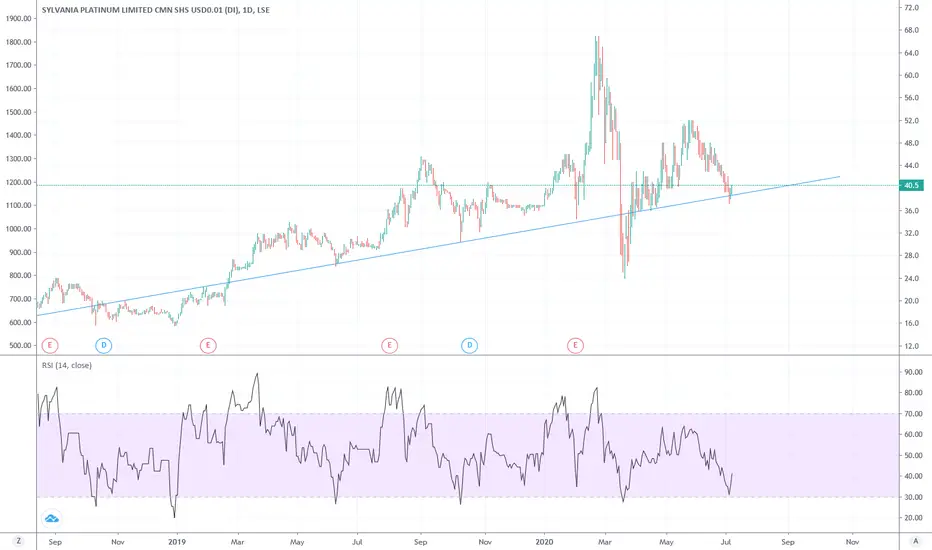
Task: Click the 1200.00 label on left price scale
Action: pyautogui.click(x=18, y=182)
